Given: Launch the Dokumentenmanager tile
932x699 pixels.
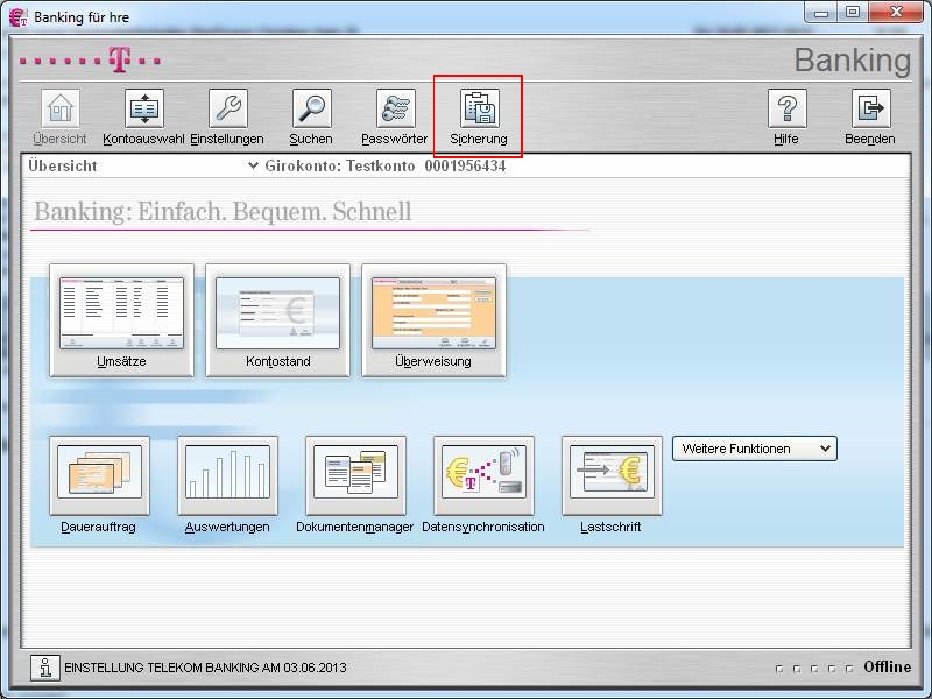Looking at the screenshot, I should click(355, 474).
